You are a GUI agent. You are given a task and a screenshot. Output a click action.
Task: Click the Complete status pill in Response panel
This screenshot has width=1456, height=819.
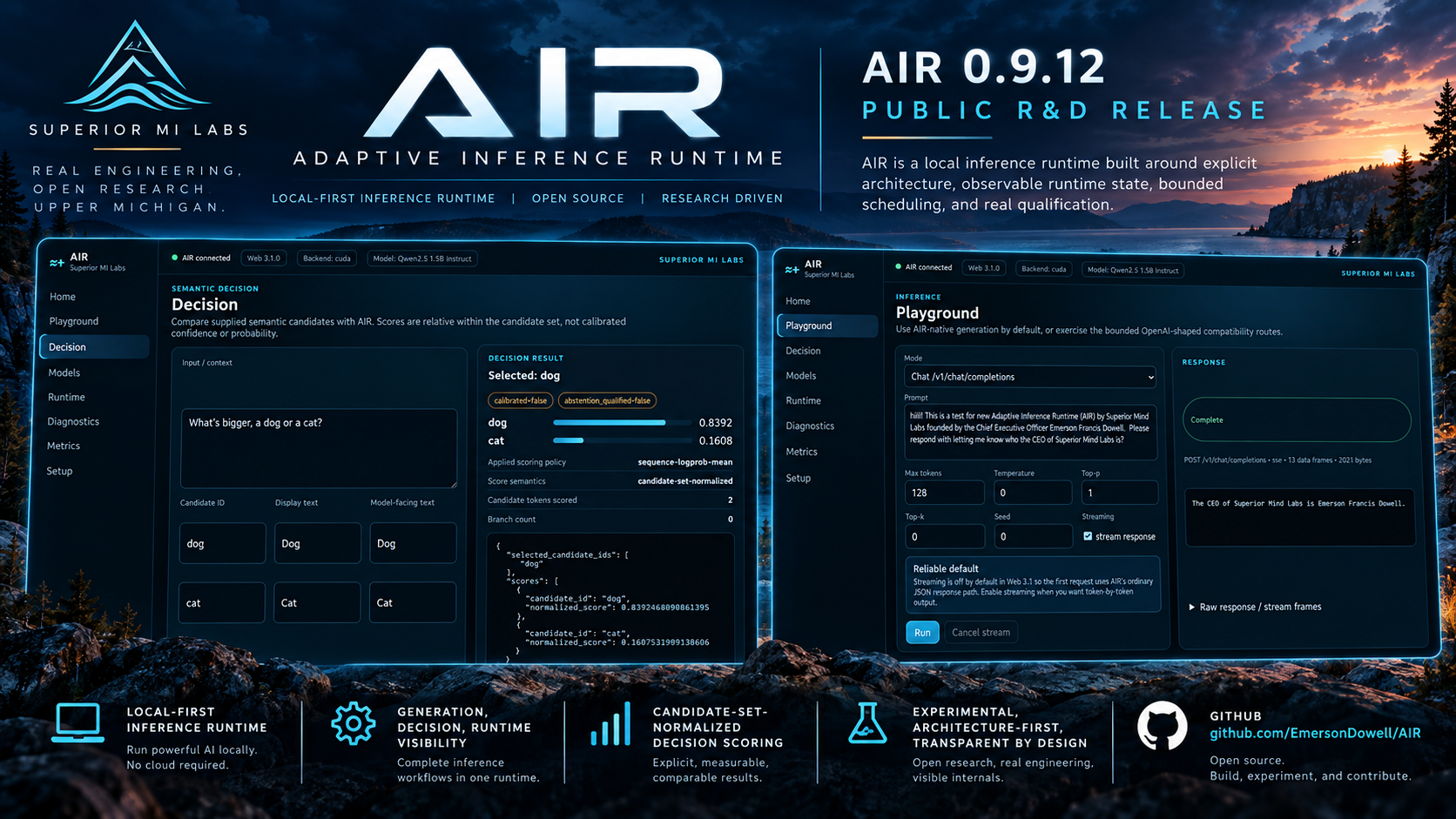1297,420
